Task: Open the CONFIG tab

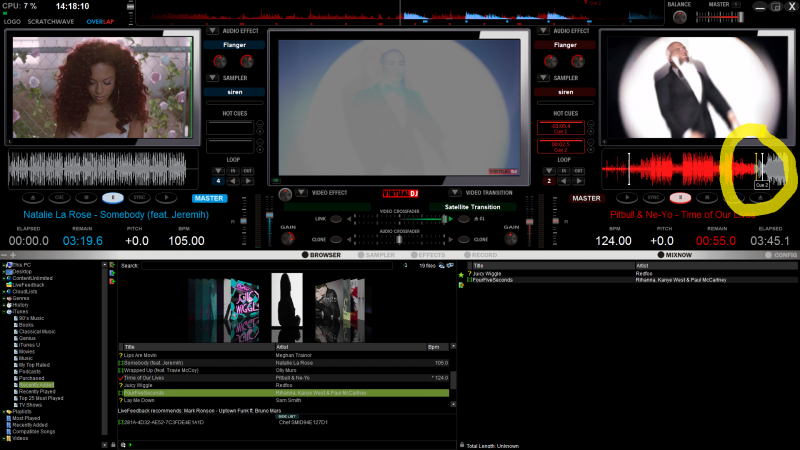Action: click(781, 255)
